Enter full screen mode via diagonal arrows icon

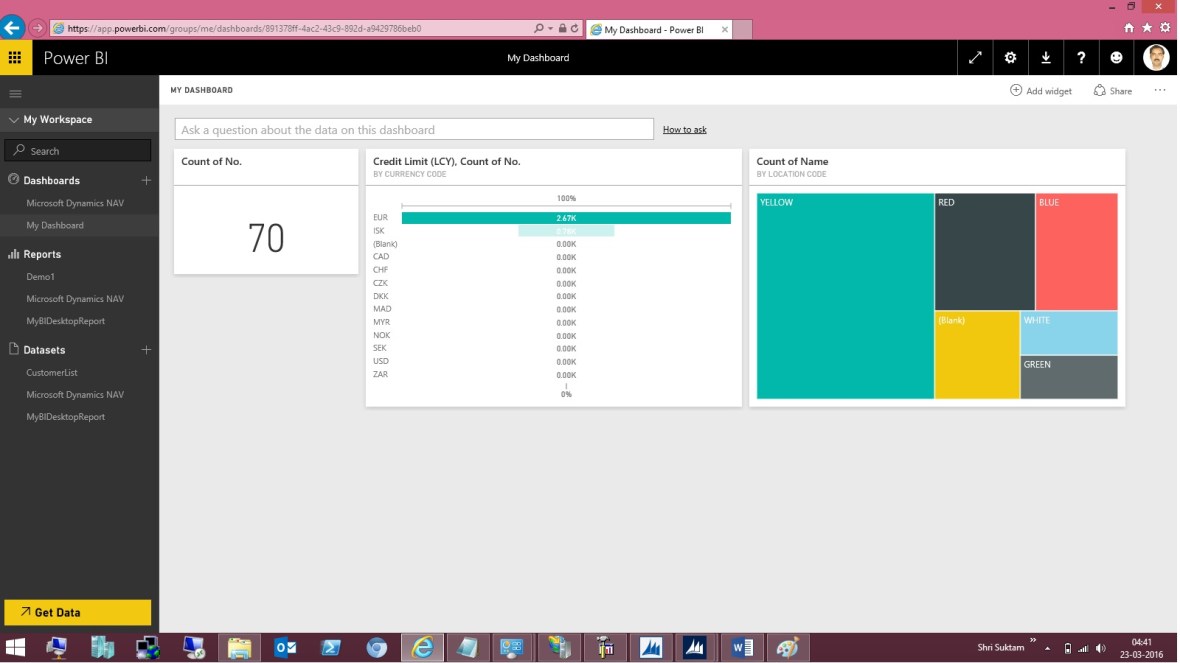click(975, 58)
